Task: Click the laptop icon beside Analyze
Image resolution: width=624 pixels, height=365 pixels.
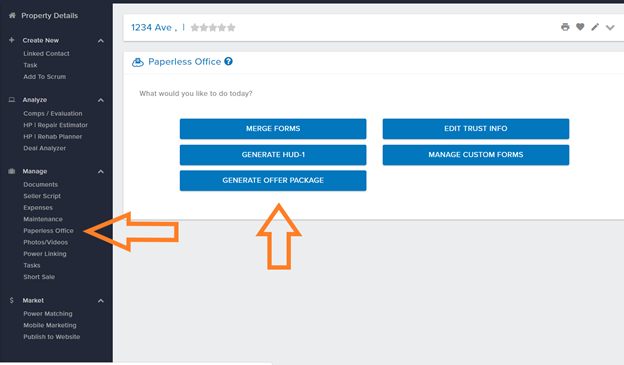Action: tap(12, 100)
